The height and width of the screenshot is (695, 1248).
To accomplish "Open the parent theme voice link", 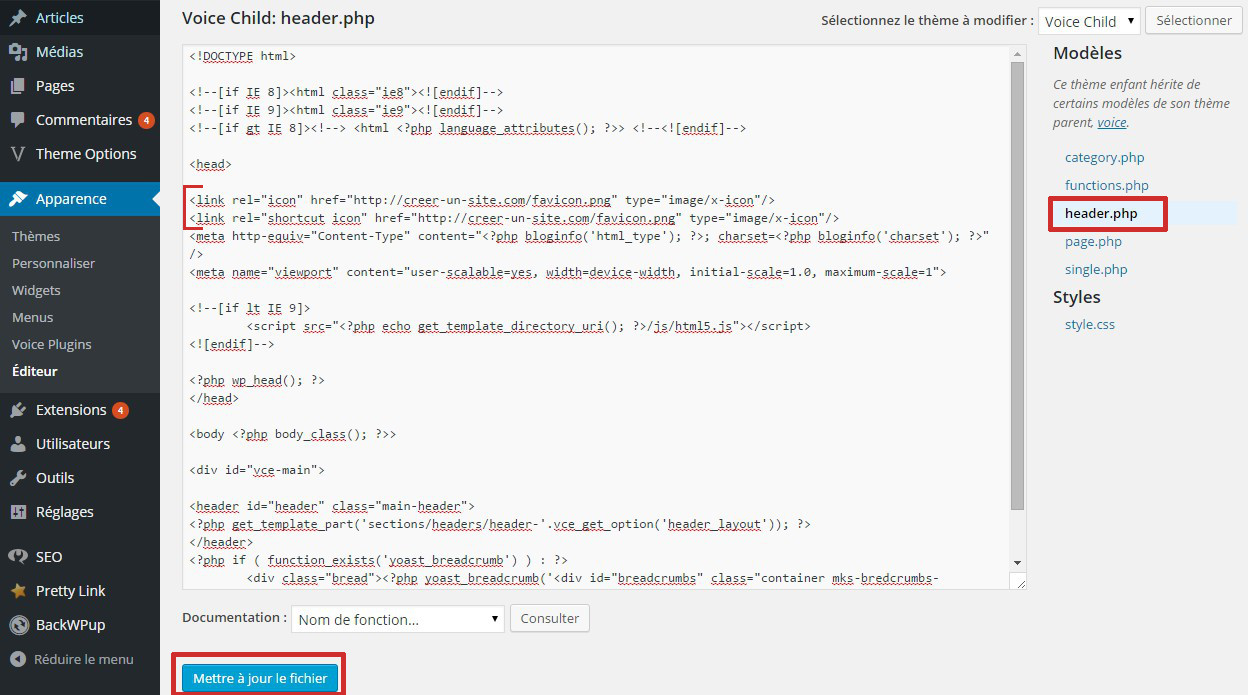I will coord(1111,123).
